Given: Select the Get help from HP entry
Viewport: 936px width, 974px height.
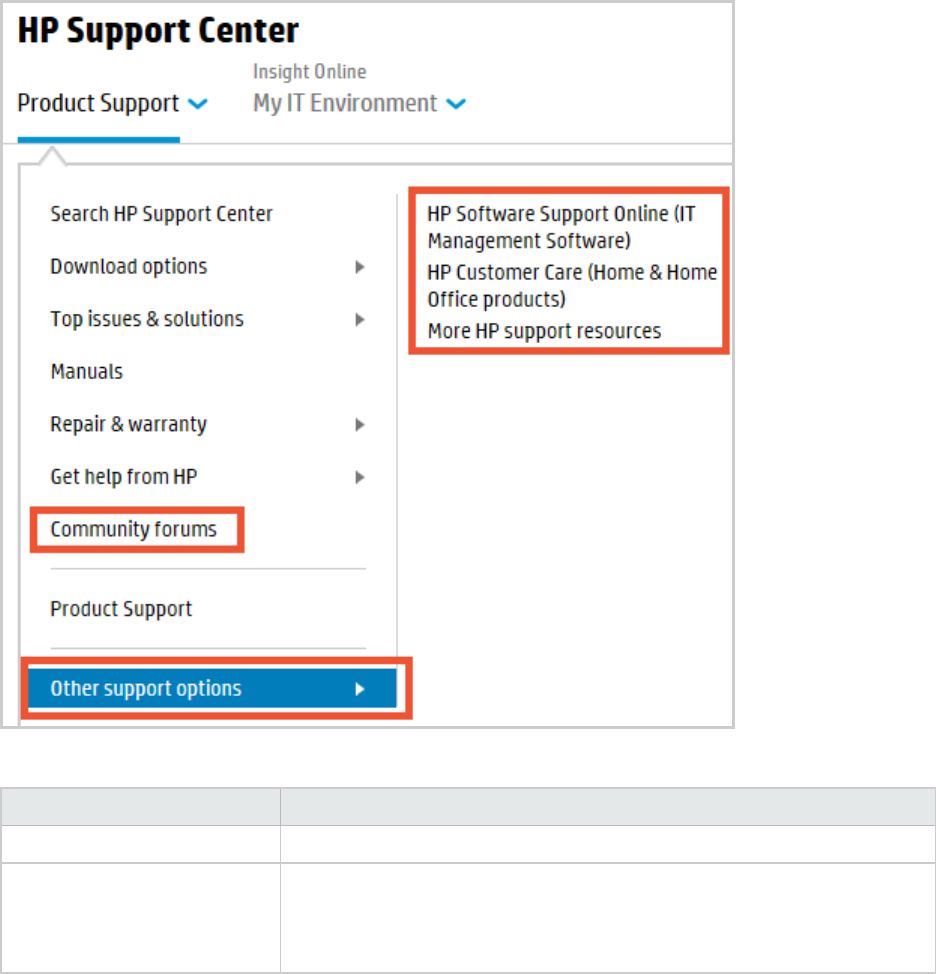Looking at the screenshot, I should 123,477.
